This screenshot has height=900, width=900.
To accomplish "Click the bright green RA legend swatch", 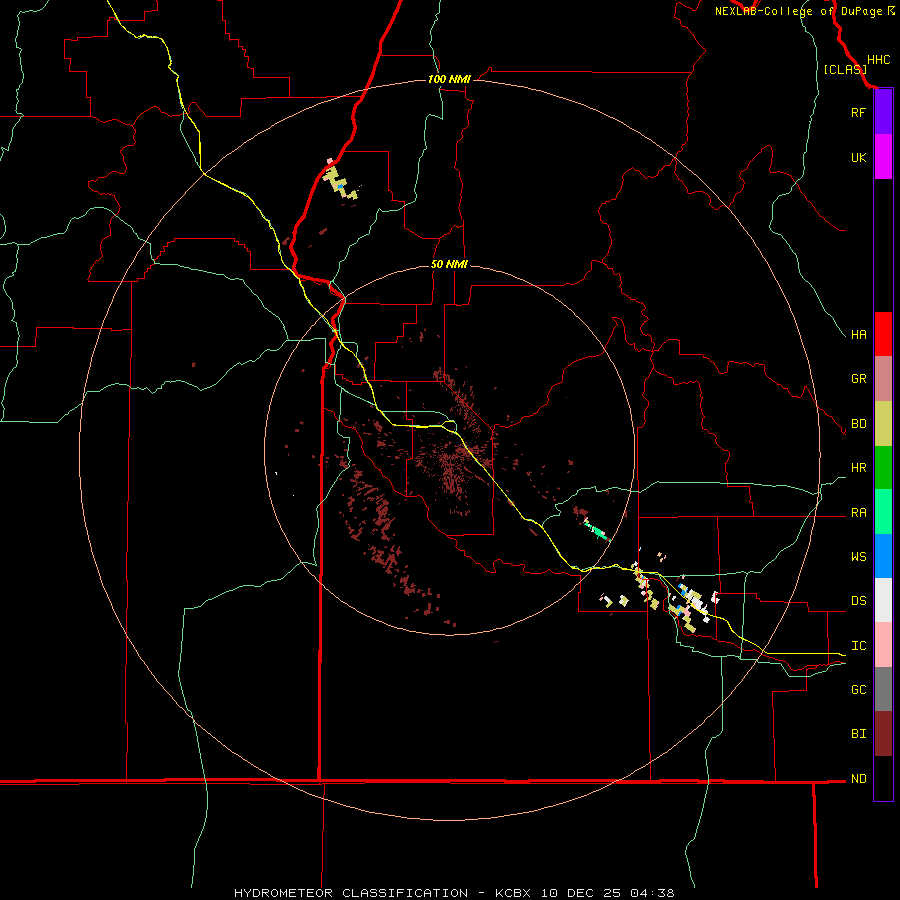I will (883, 512).
